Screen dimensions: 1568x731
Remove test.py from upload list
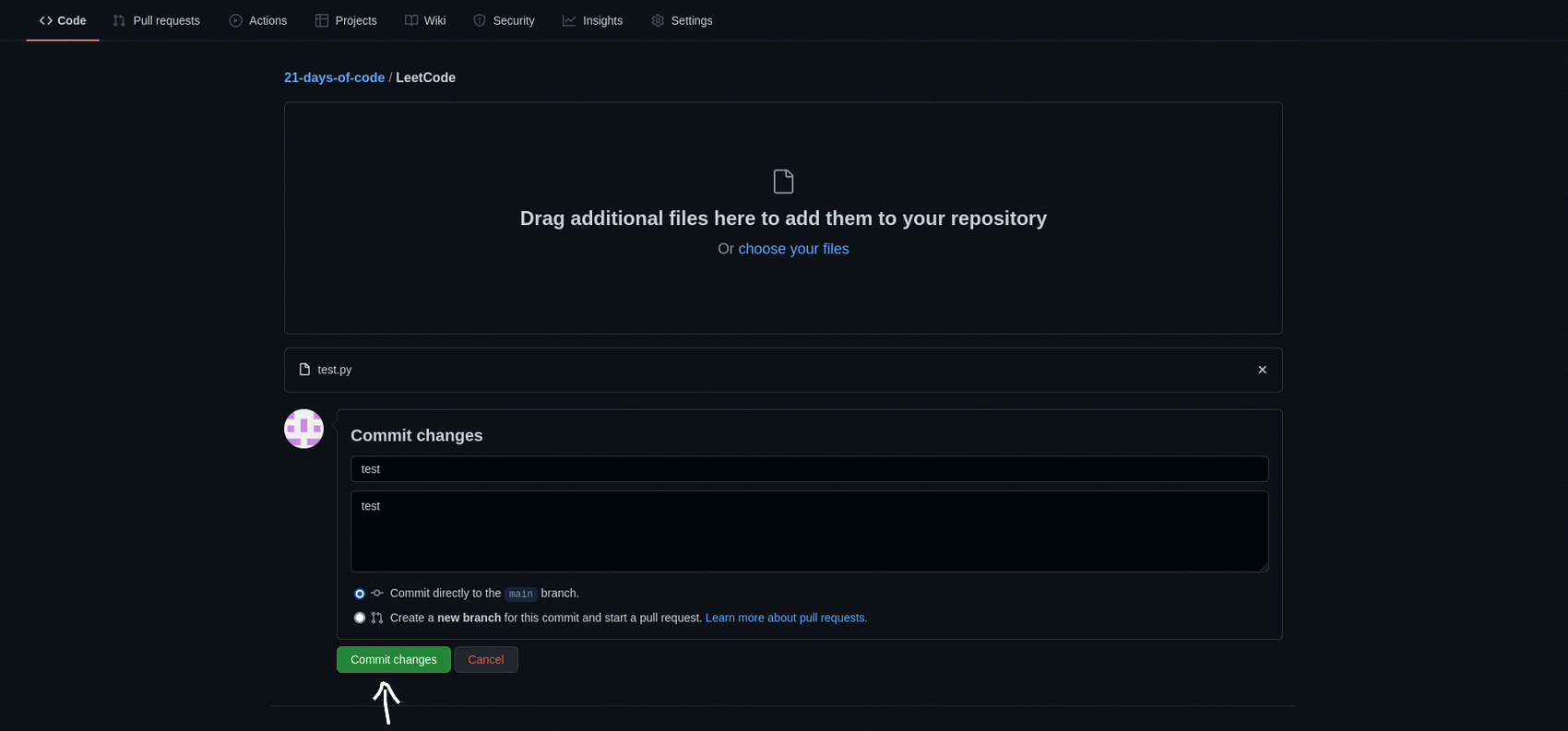pos(1263,370)
